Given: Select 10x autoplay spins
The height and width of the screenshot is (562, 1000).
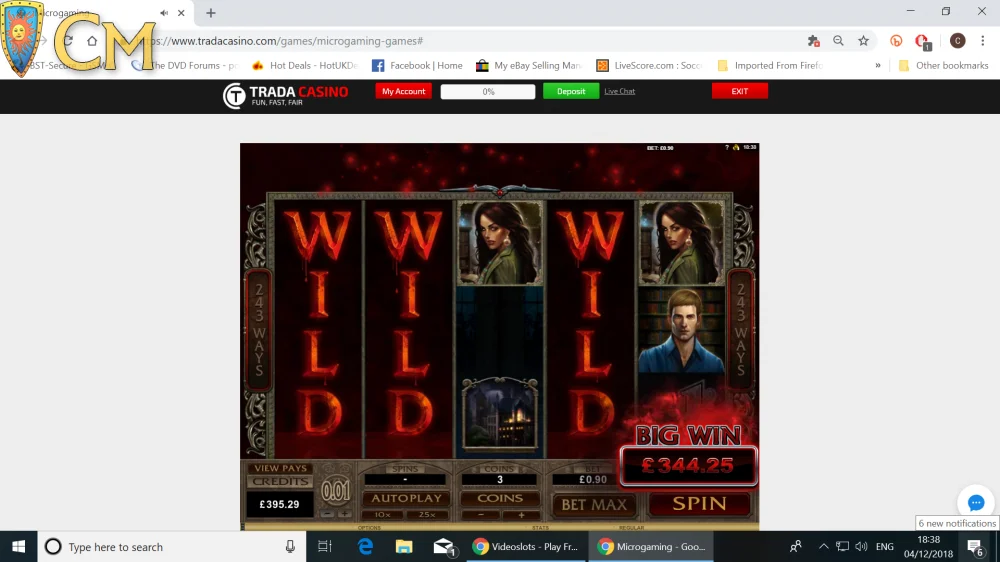Looking at the screenshot, I should click(x=383, y=515).
